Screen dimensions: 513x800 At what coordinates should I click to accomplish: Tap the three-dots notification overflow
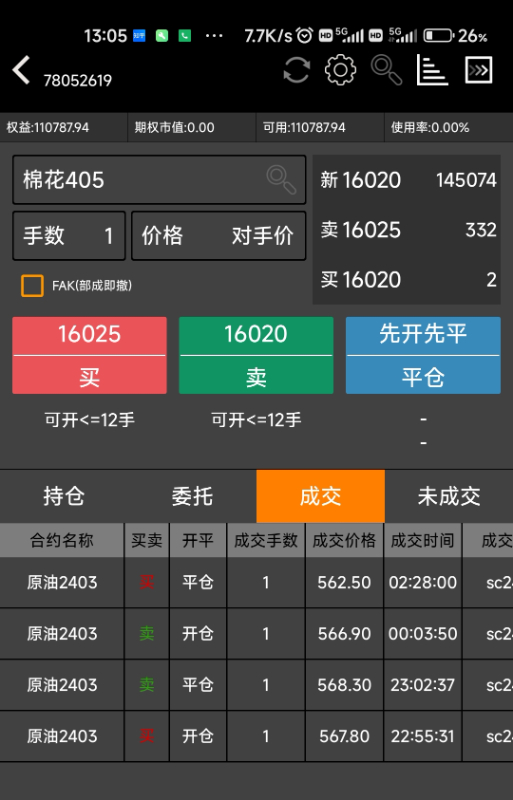tap(214, 36)
